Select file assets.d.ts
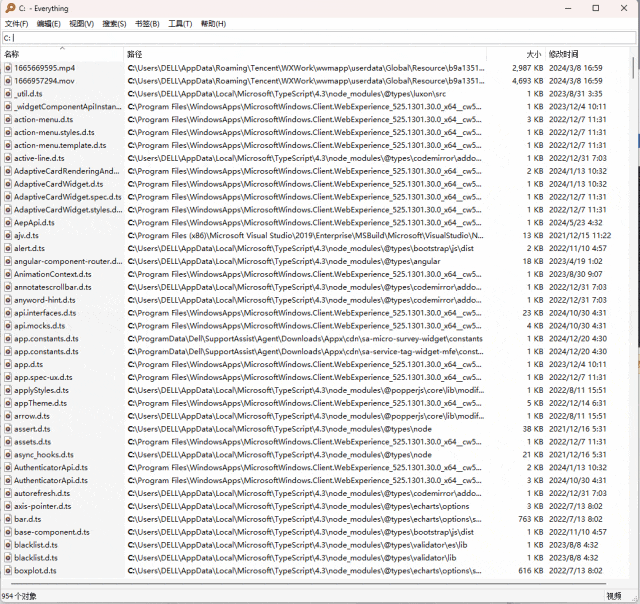Viewport: 640px width, 604px height. (33, 442)
